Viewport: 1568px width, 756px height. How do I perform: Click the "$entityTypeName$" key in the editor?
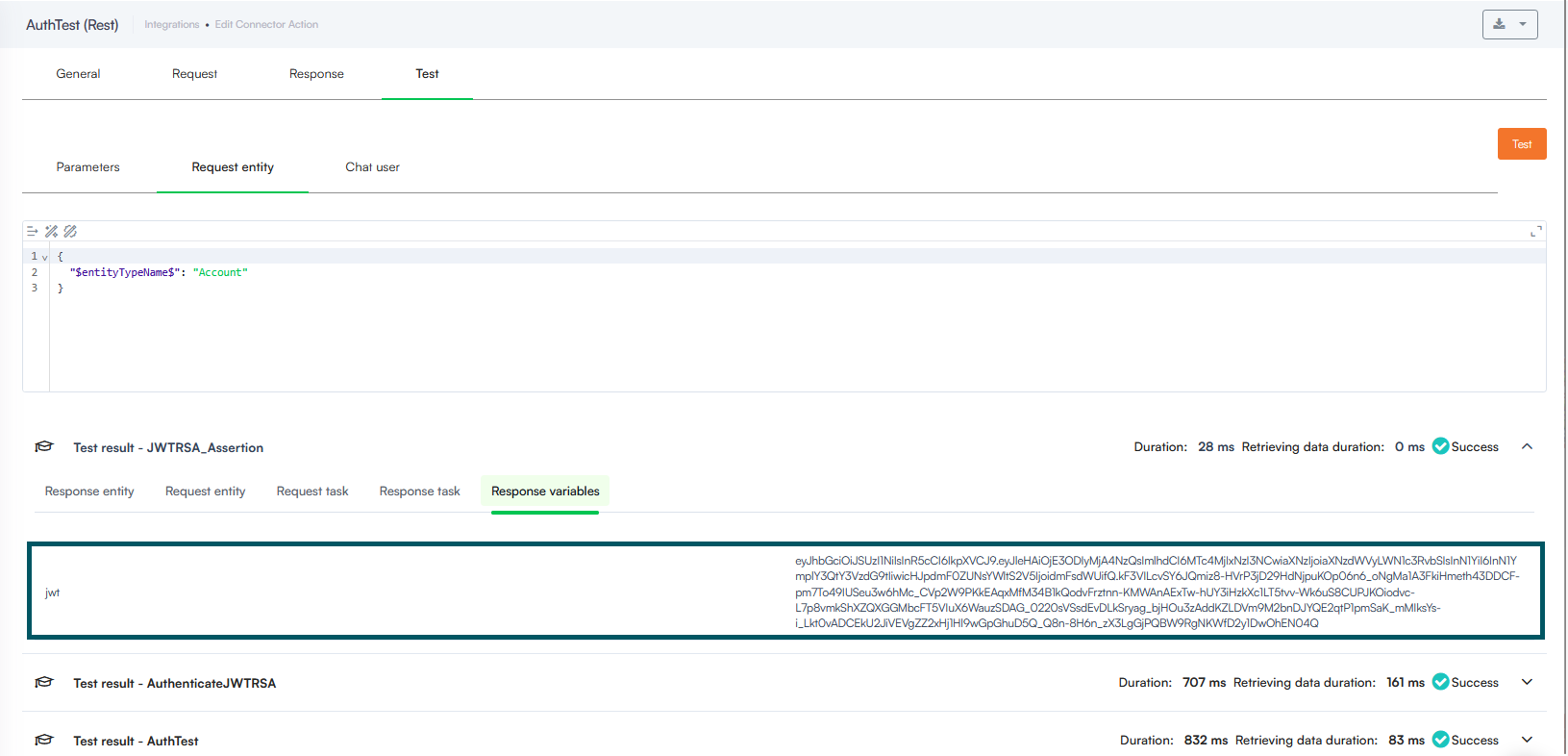pyautogui.click(x=124, y=272)
